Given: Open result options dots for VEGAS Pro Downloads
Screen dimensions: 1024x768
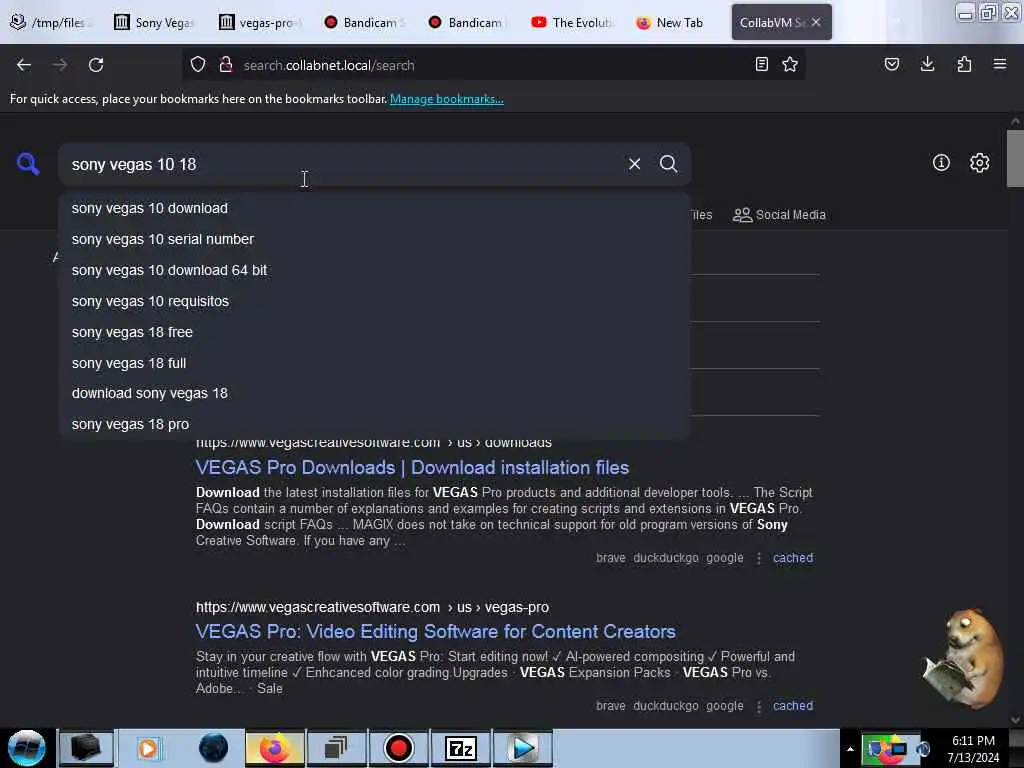Looking at the screenshot, I should pyautogui.click(x=758, y=558).
